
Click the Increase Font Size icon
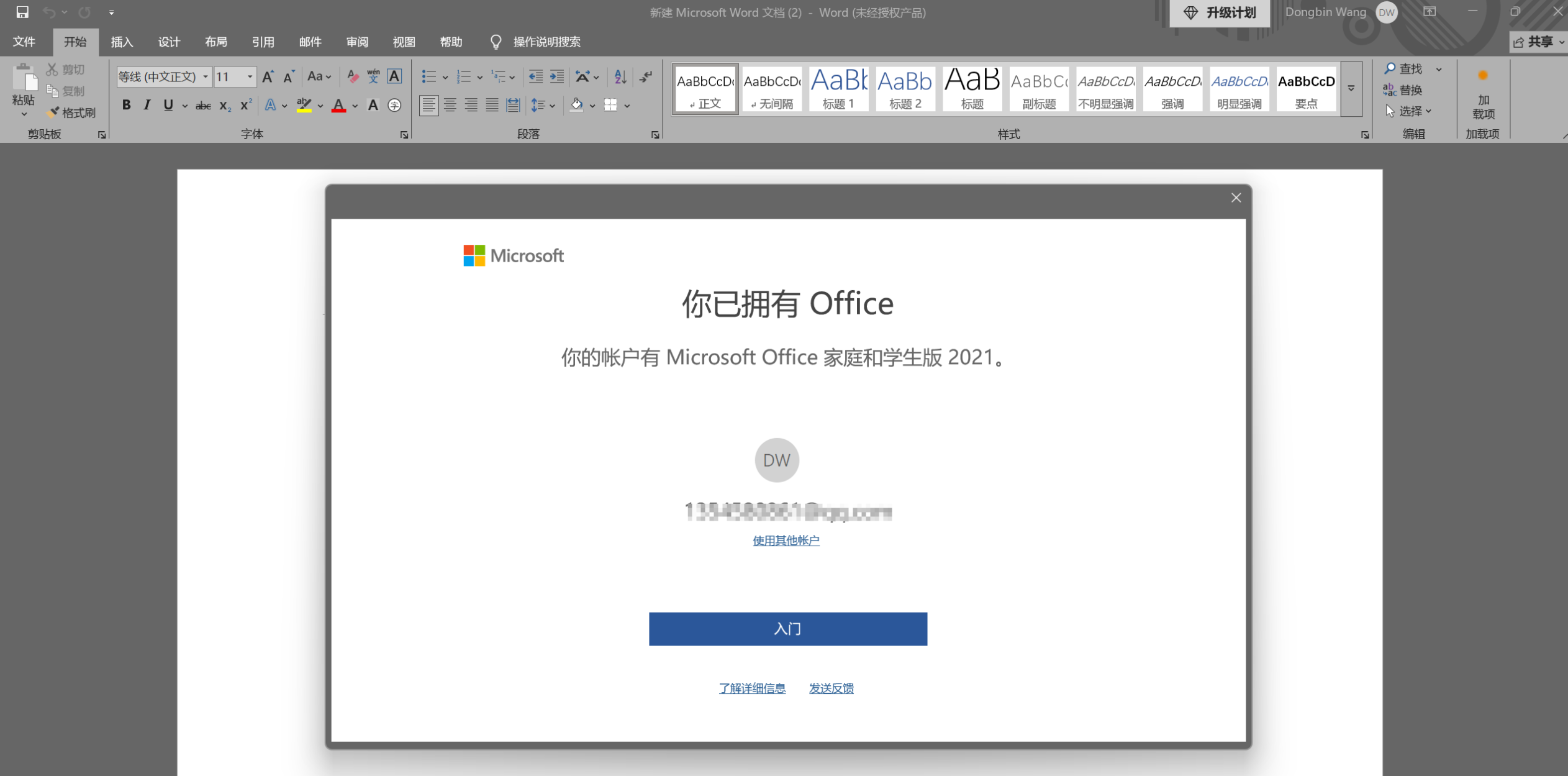(268, 76)
